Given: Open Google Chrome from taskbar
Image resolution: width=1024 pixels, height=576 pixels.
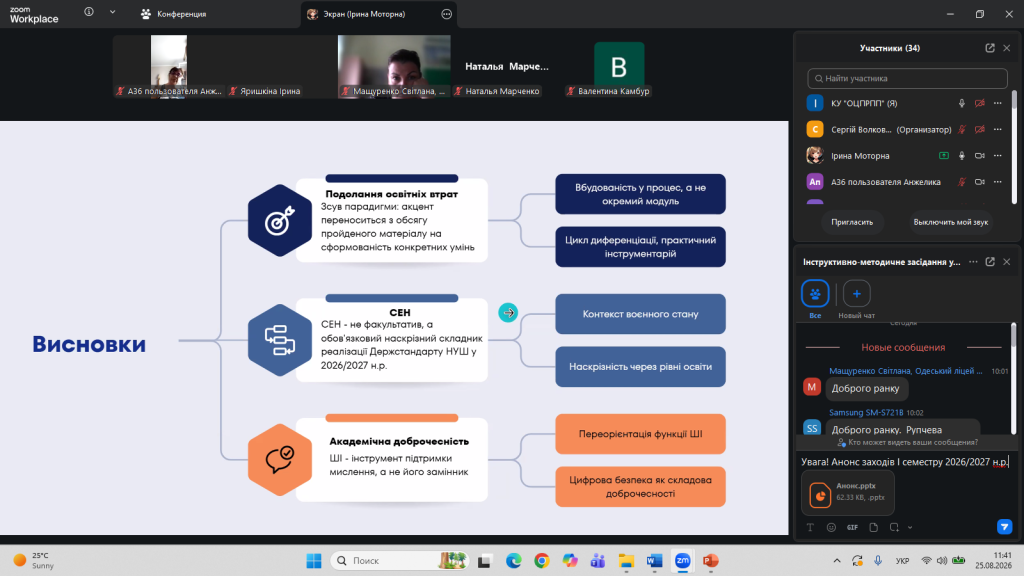Looking at the screenshot, I should (541, 560).
